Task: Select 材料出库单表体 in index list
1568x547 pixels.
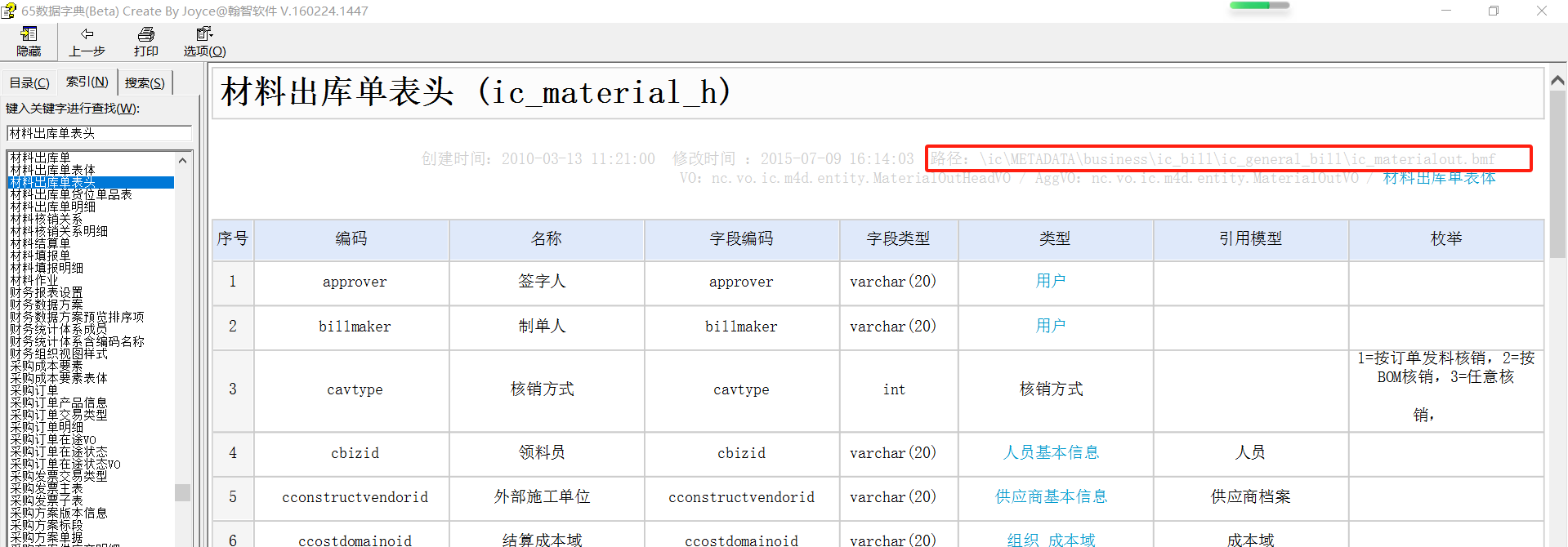Action: pos(52,170)
